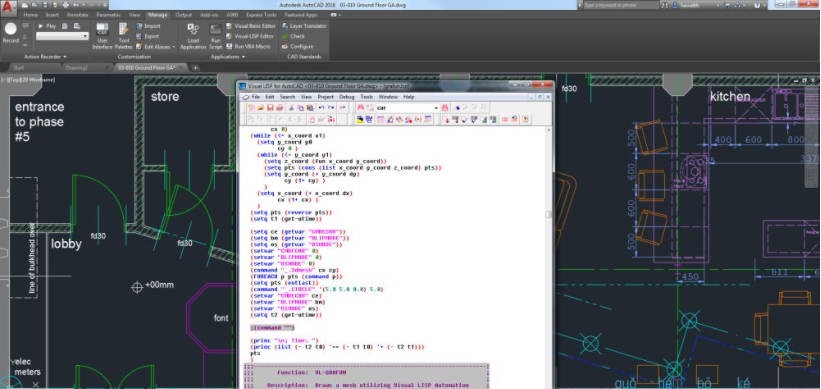The height and width of the screenshot is (389, 821).
Task: Click the Save File icon in Visual LISP toolbar
Action: click(270, 108)
